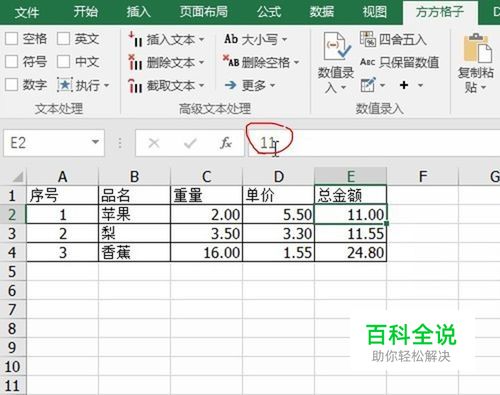Enable the 中文 checkbox
The height and width of the screenshot is (395, 500).
coord(63,62)
